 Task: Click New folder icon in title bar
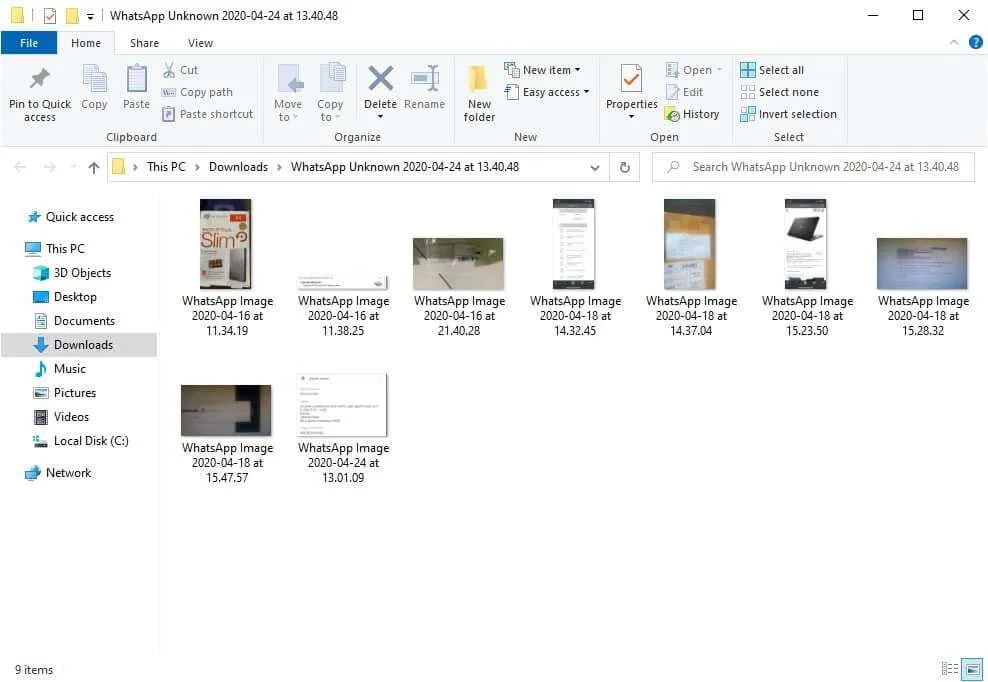[x=72, y=15]
